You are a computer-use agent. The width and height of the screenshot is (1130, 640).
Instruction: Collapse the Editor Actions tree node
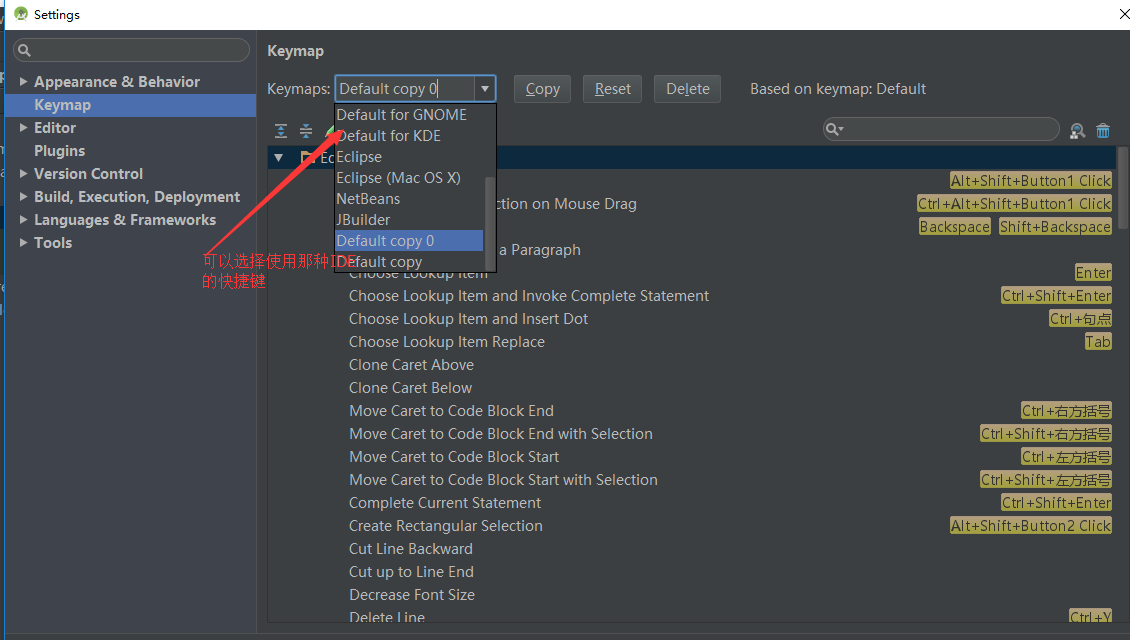(x=280, y=157)
